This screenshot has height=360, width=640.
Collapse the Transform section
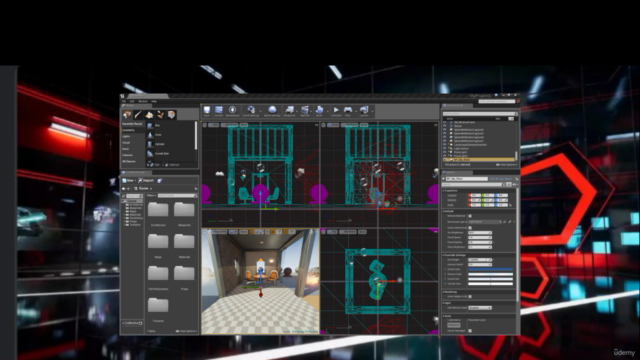[443, 191]
